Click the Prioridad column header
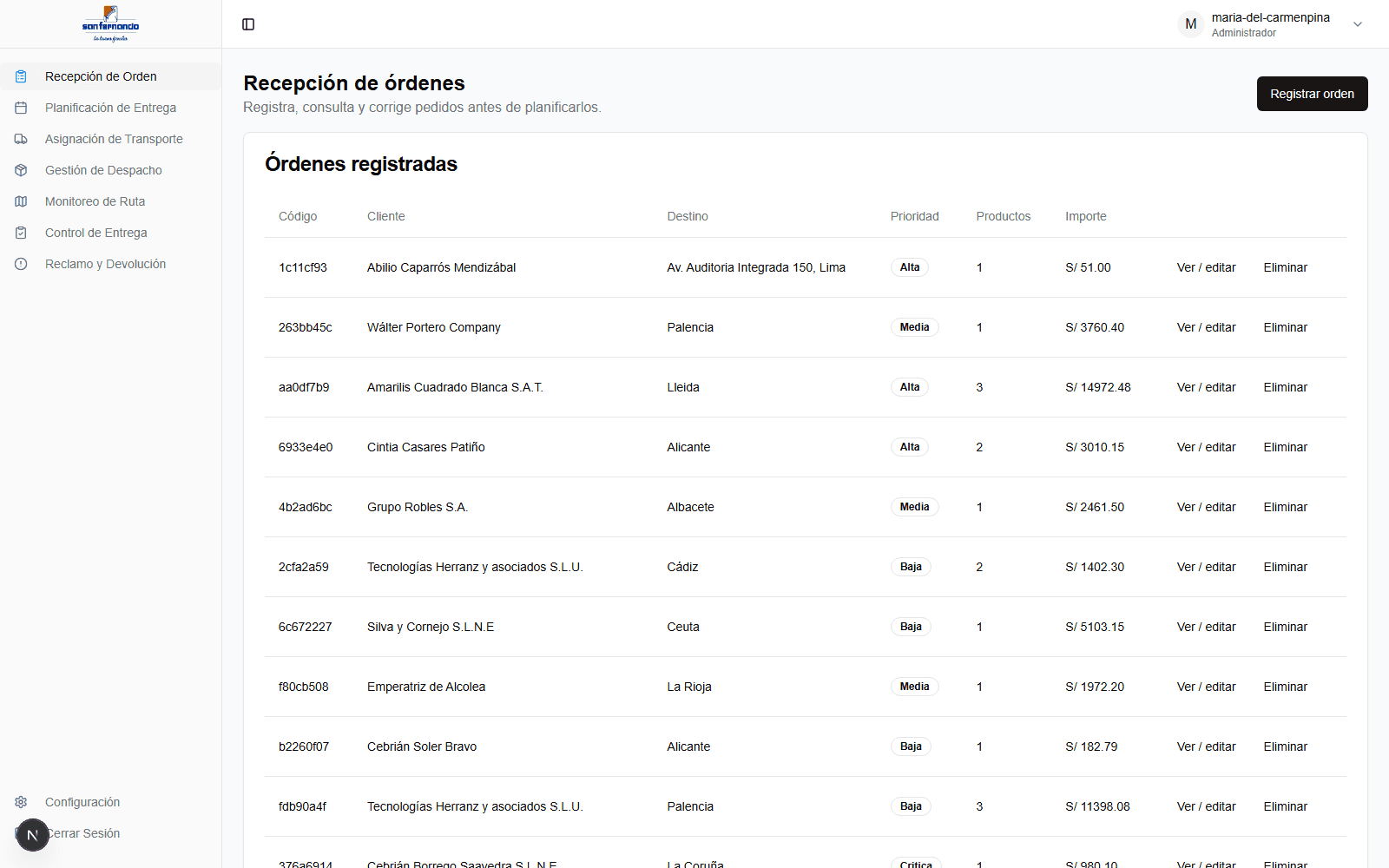 click(914, 216)
